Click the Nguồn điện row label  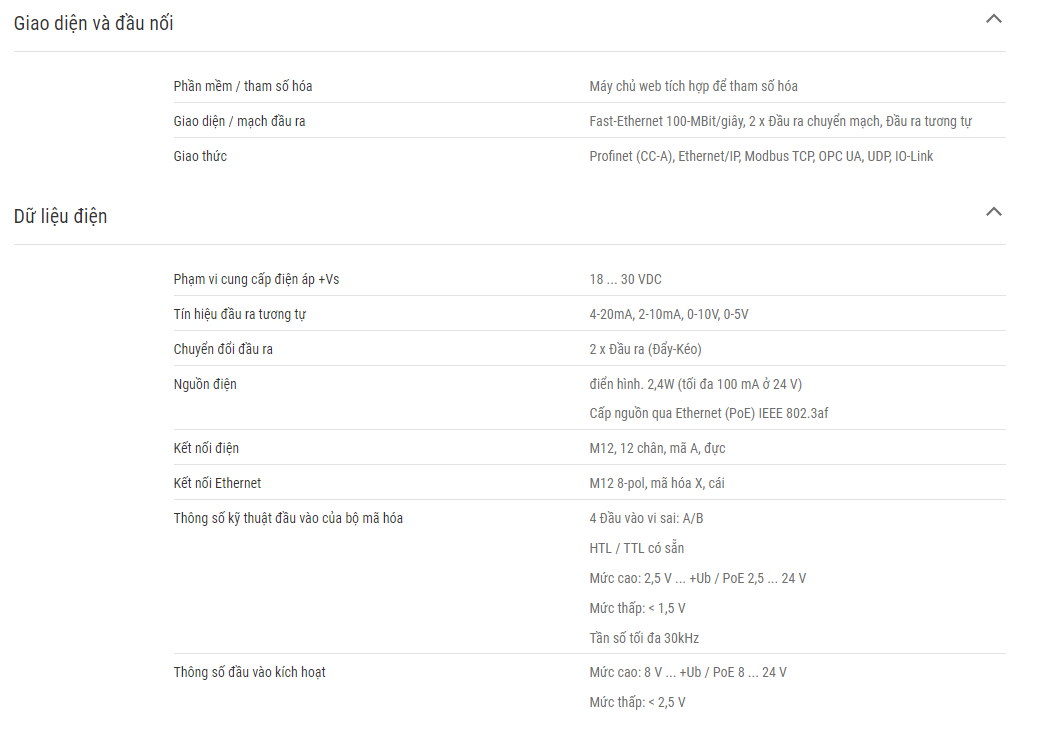pos(205,385)
